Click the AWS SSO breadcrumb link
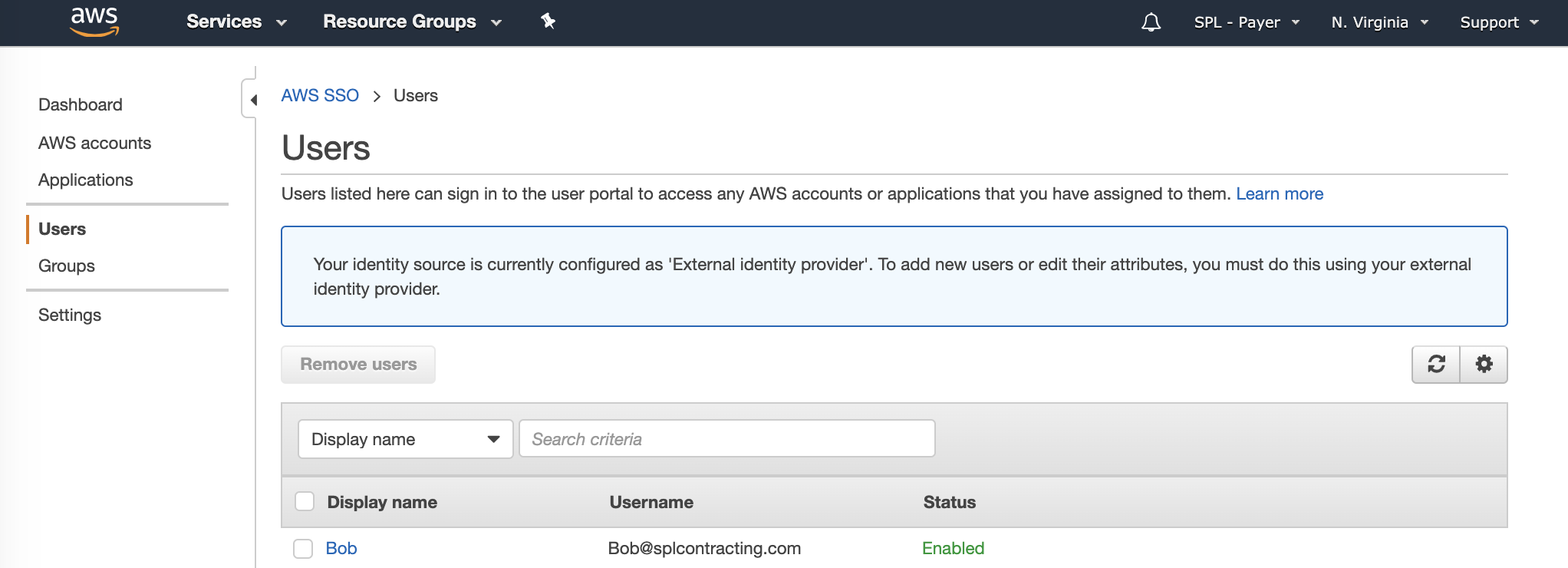 click(320, 95)
